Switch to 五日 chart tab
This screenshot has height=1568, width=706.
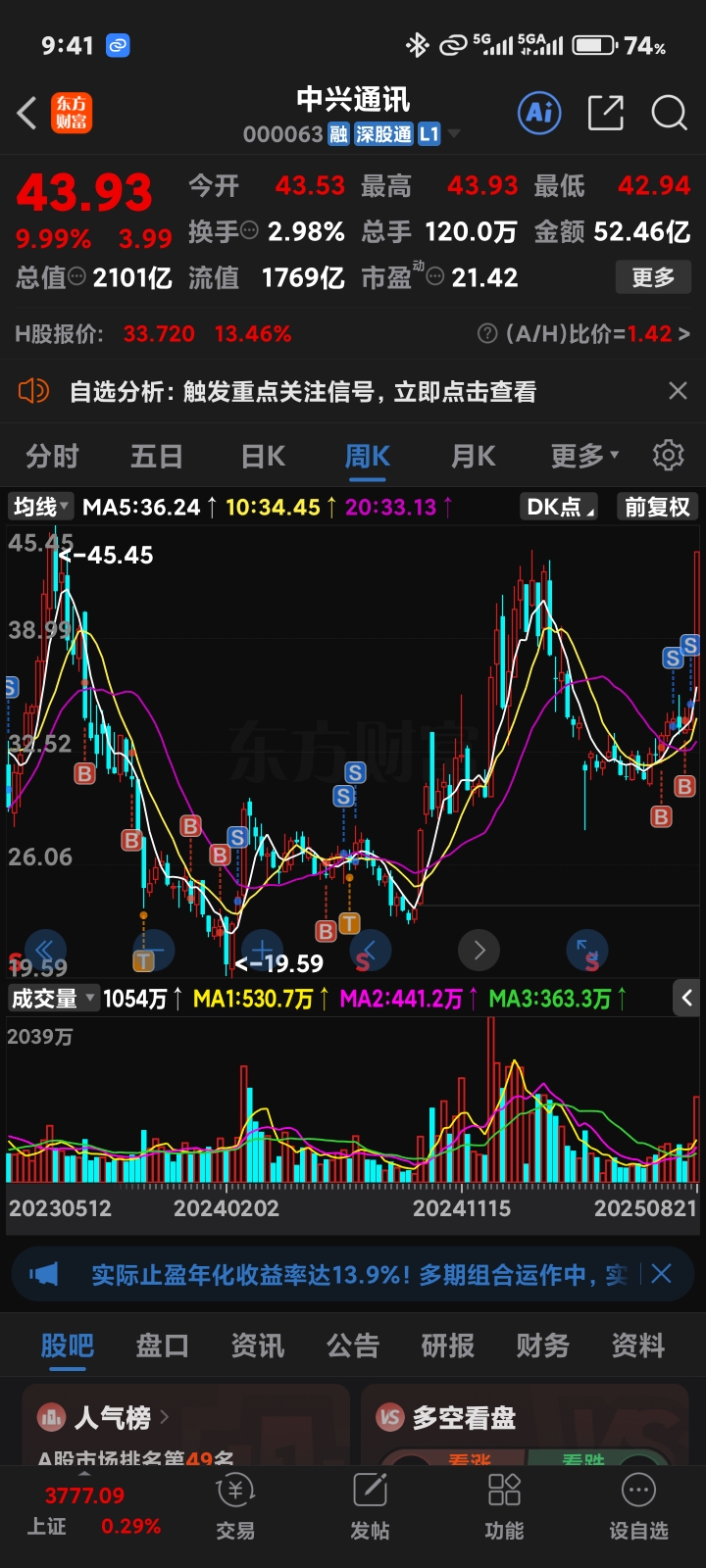tap(157, 455)
